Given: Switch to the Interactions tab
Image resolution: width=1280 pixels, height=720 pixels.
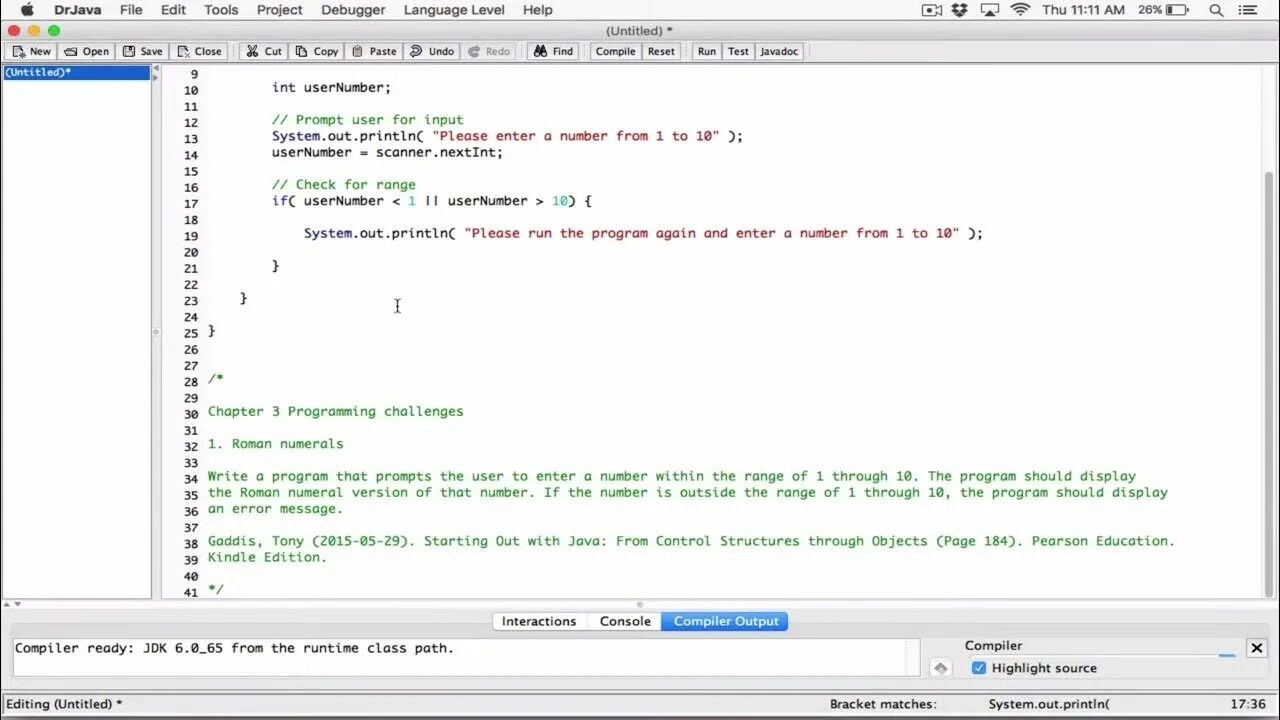Looking at the screenshot, I should [x=539, y=621].
